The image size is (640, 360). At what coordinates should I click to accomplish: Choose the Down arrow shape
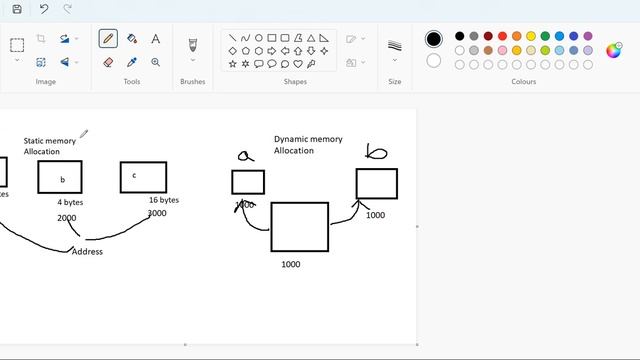(x=311, y=51)
